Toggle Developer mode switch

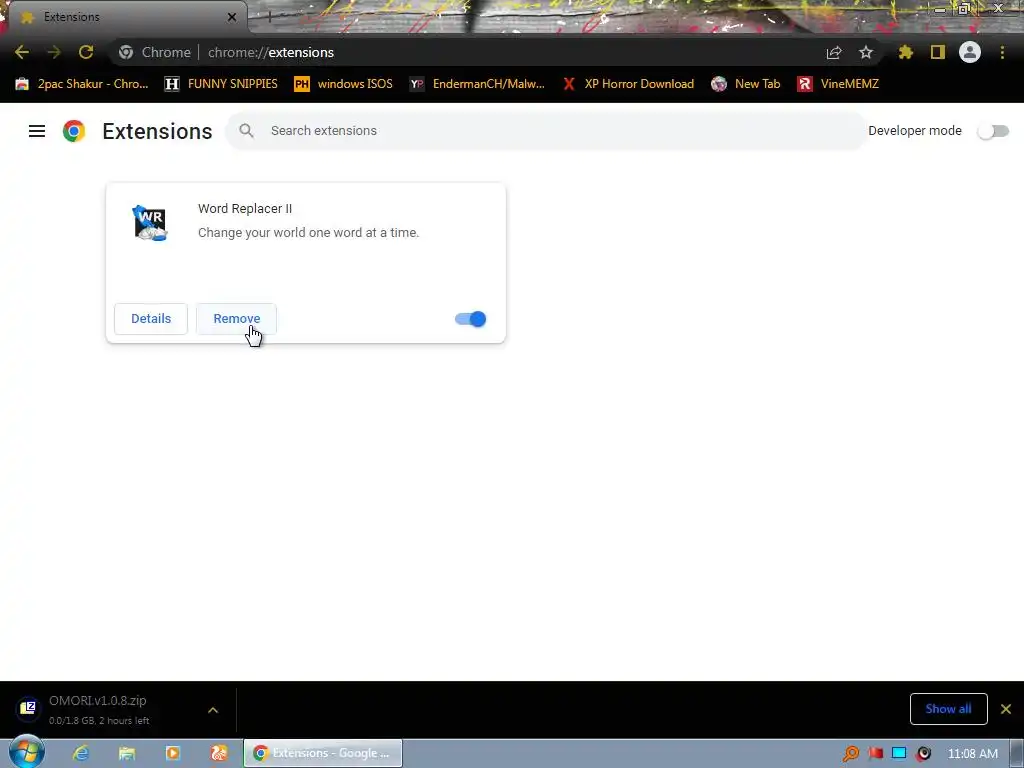993,131
